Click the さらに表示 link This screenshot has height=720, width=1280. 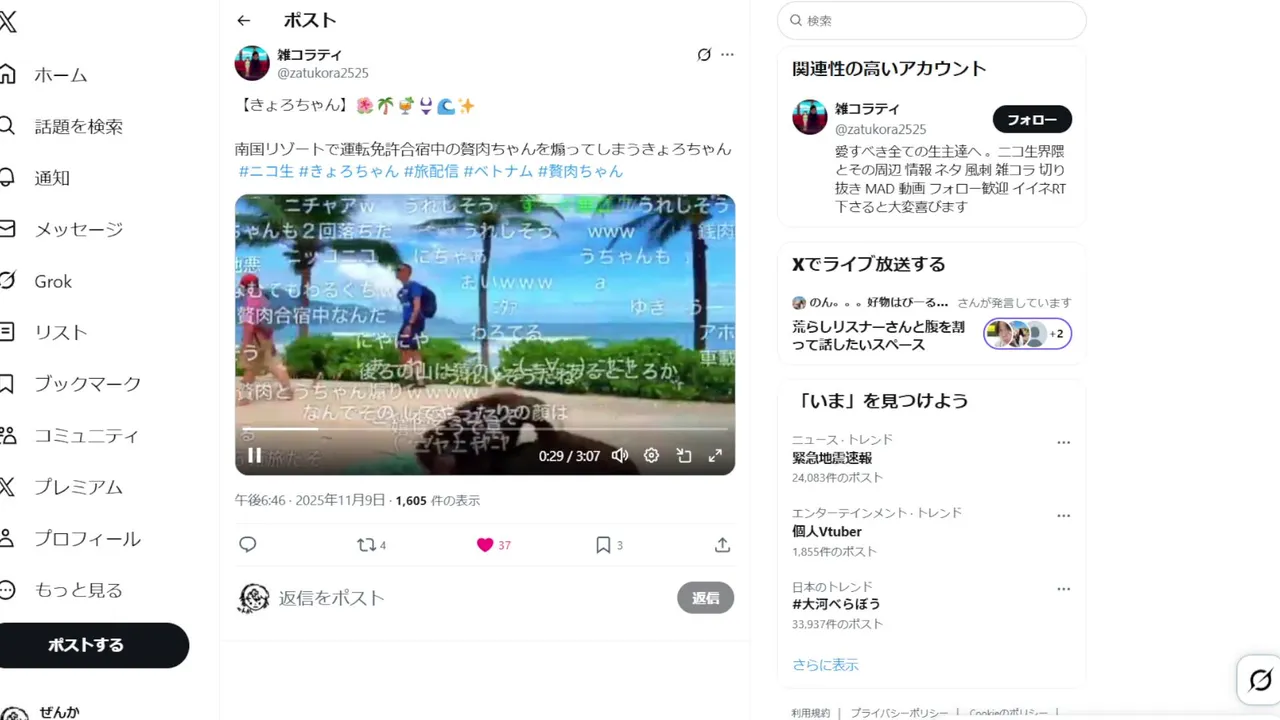825,665
